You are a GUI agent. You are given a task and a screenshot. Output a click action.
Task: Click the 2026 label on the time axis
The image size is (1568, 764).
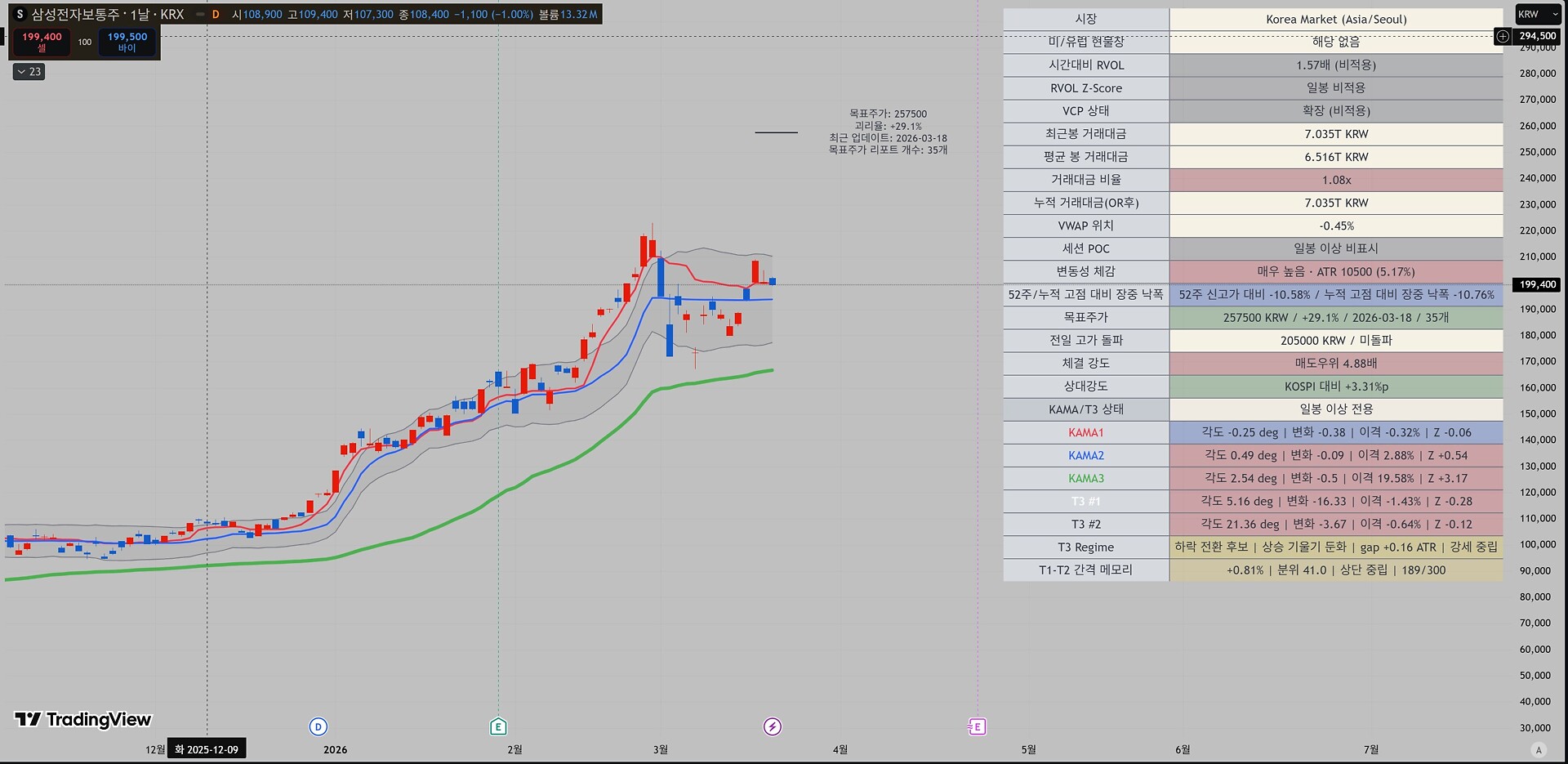click(x=335, y=749)
